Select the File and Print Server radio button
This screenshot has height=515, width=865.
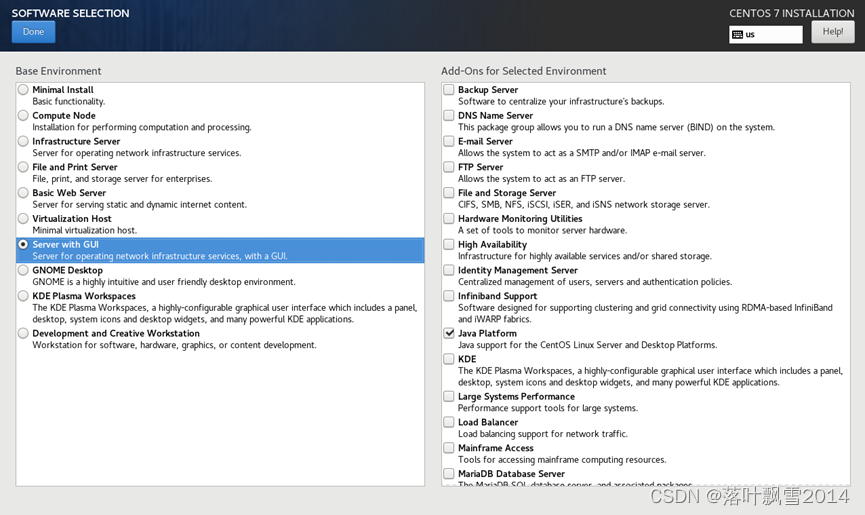23,167
